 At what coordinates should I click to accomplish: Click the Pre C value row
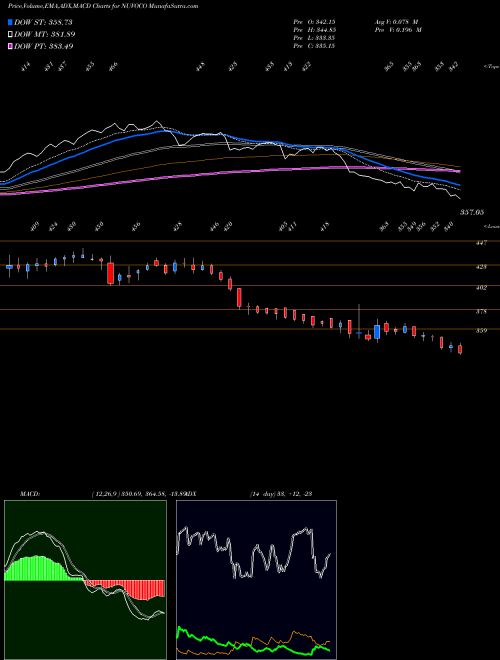pos(314,46)
